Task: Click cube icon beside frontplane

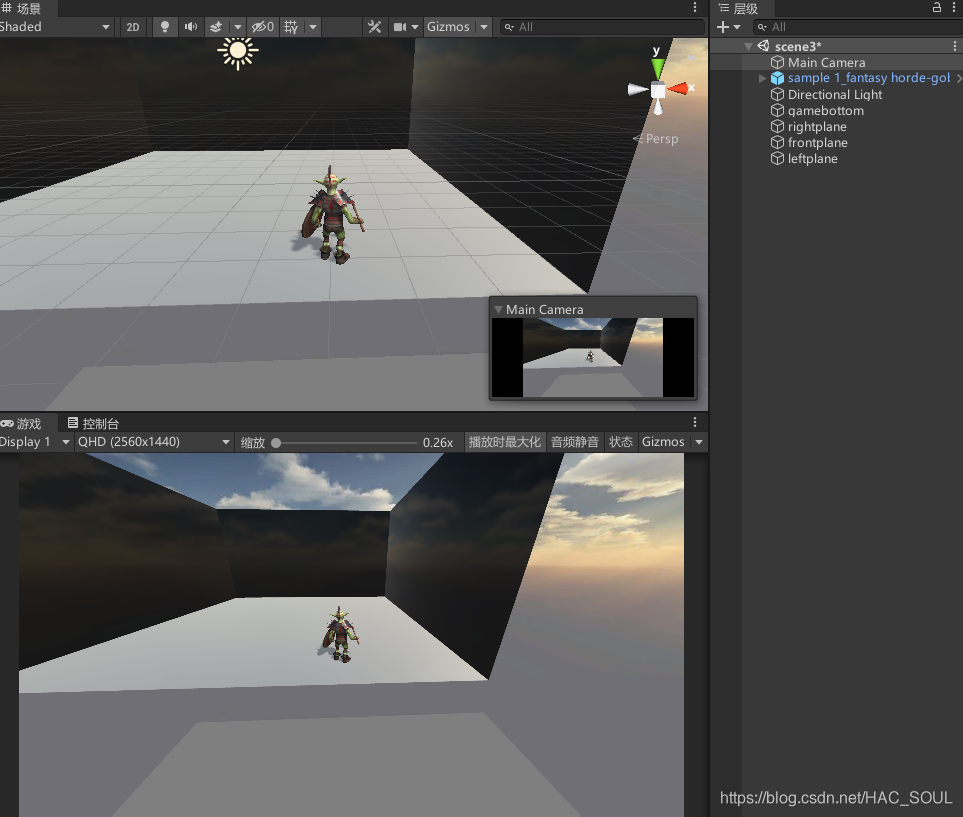Action: 778,142
